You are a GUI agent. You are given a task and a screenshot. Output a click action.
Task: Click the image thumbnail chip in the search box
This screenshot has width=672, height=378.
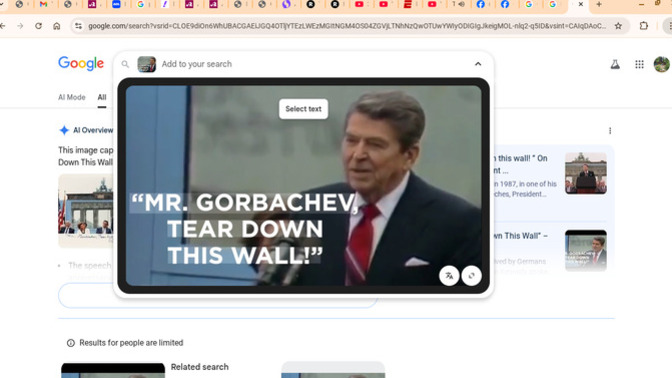tap(147, 64)
